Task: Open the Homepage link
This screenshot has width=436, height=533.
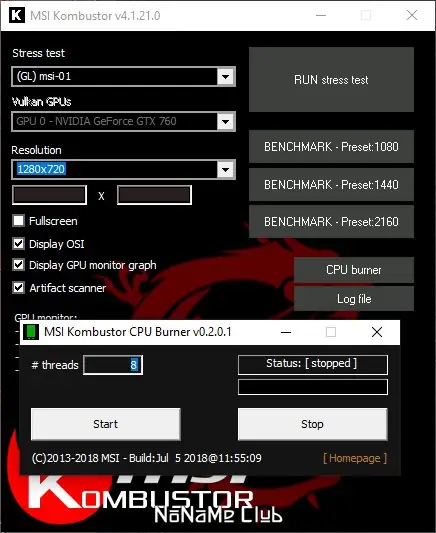Action: (x=355, y=458)
